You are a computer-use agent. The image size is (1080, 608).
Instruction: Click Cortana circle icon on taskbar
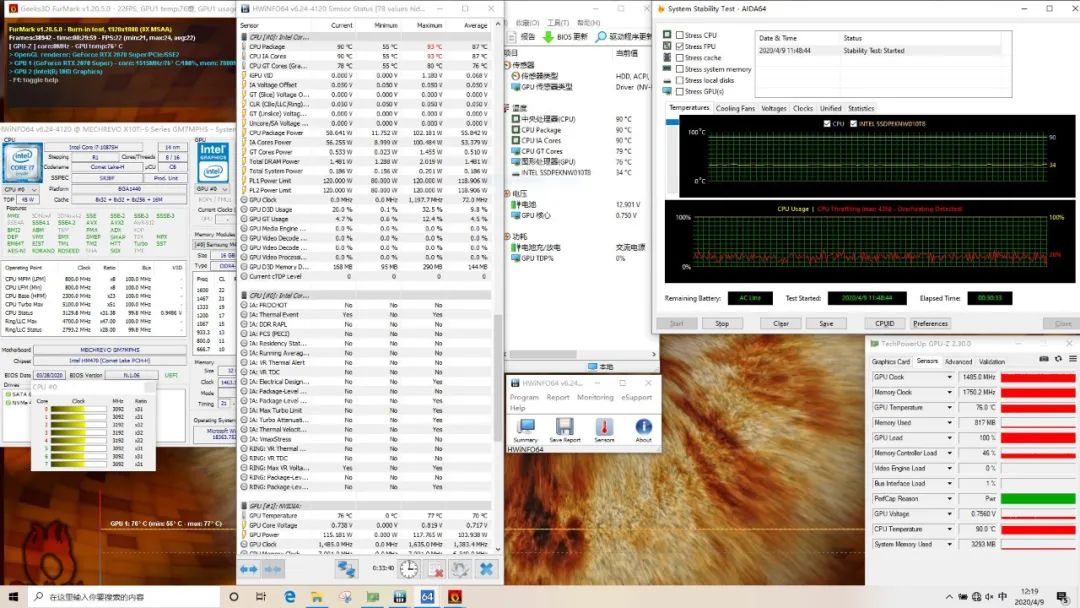click(x=233, y=596)
